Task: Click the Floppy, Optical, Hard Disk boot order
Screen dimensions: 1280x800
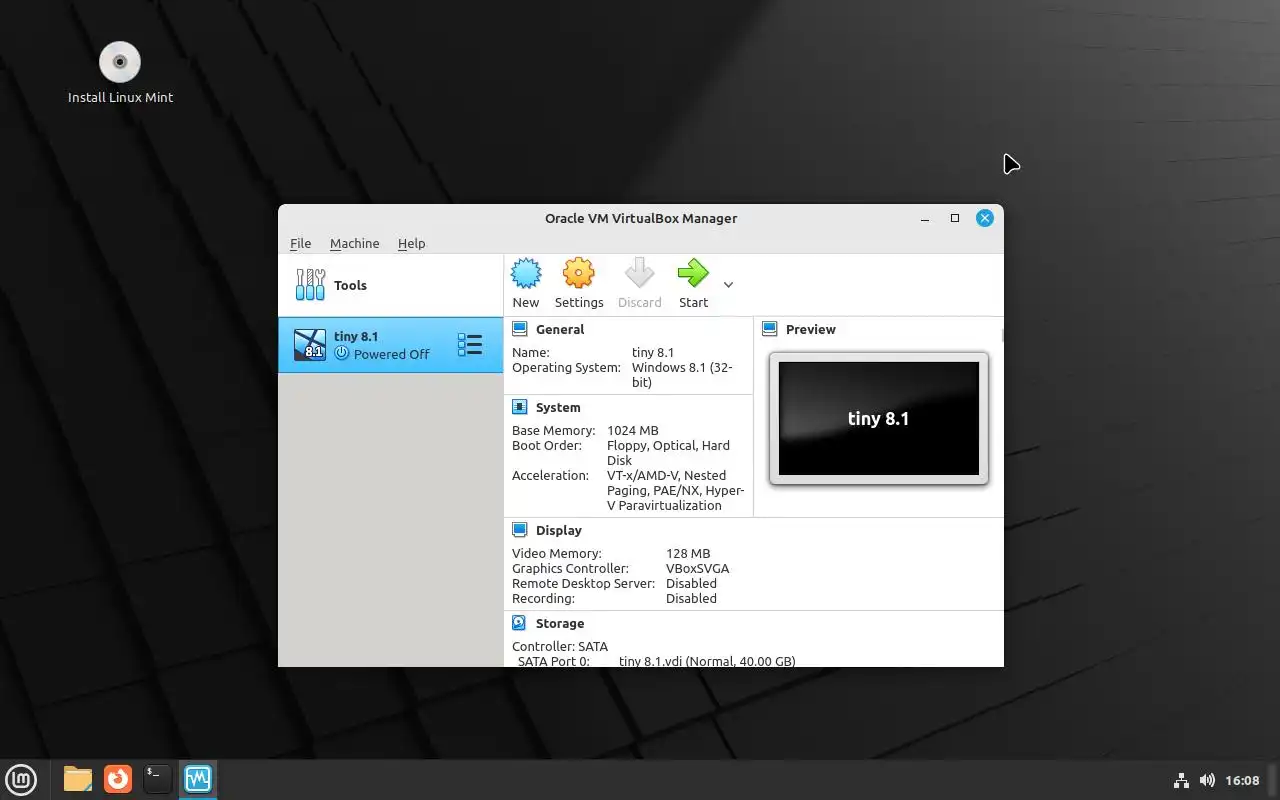Action: pos(668,453)
